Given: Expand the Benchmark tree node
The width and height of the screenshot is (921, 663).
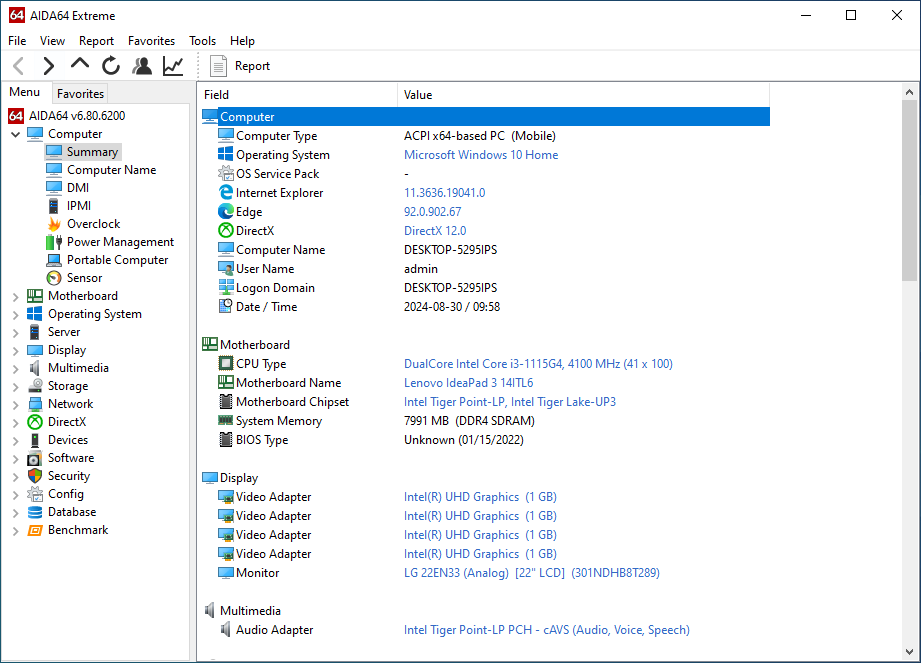Looking at the screenshot, I should pos(16,531).
